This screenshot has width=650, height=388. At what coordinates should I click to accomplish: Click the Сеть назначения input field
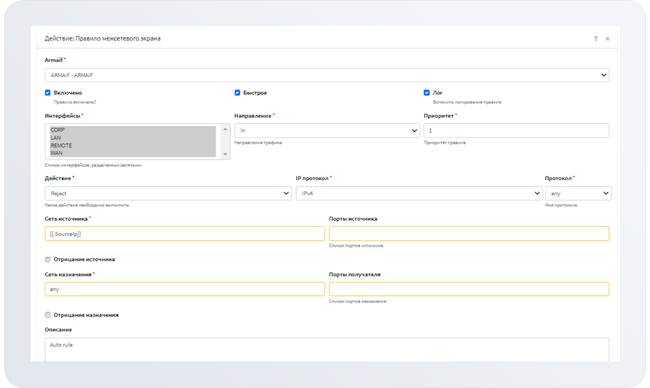pyautogui.click(x=185, y=289)
